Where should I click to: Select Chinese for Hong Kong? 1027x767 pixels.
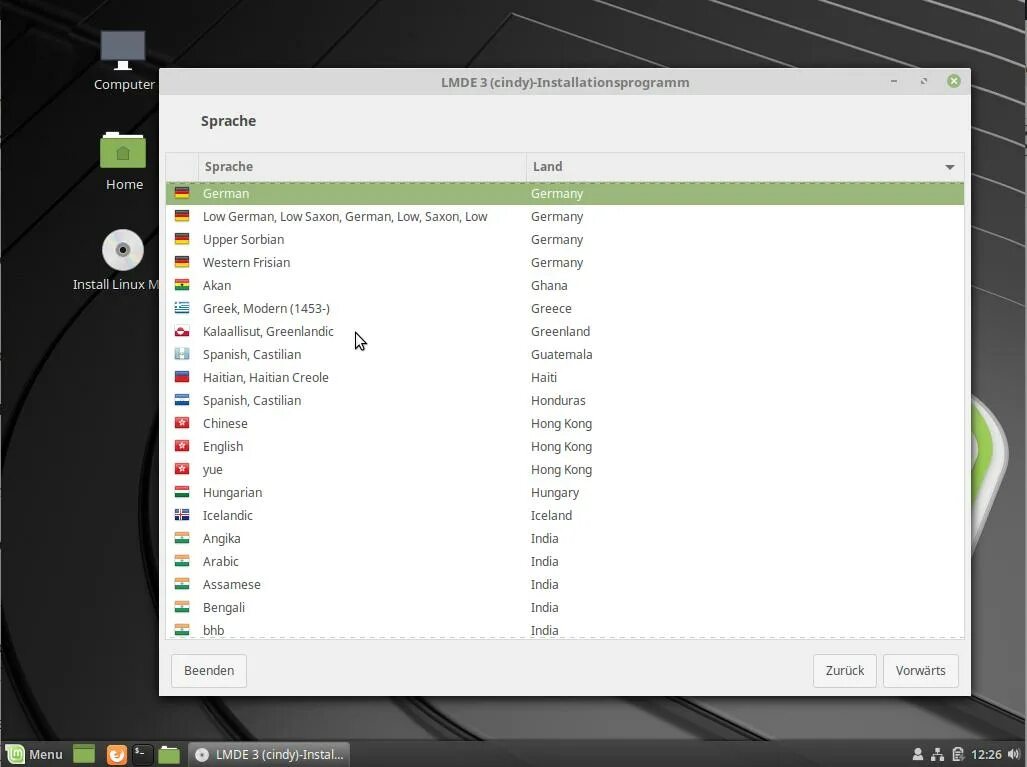pyautogui.click(x=565, y=423)
